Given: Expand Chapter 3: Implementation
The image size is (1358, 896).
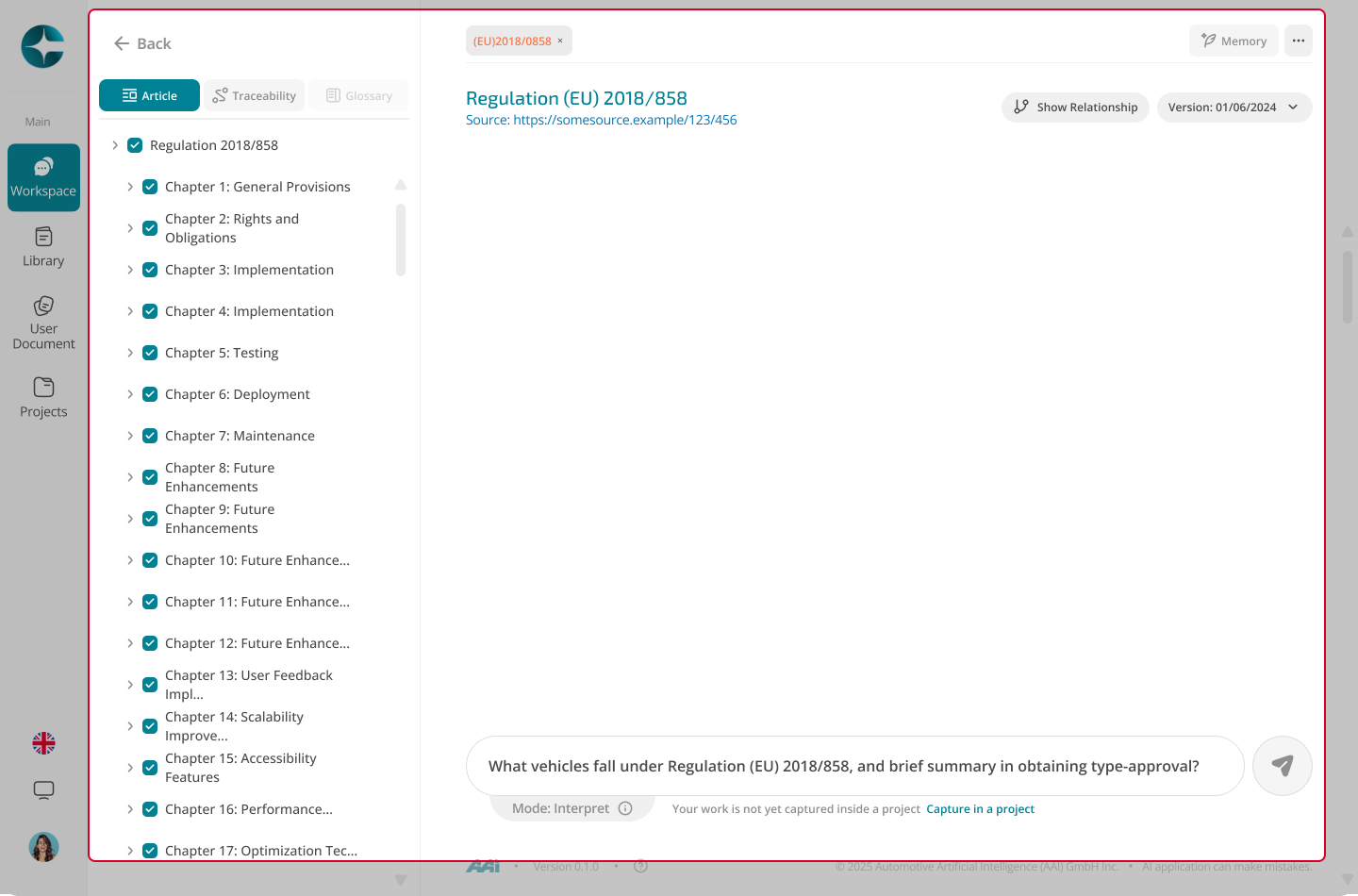Looking at the screenshot, I should [x=130, y=270].
